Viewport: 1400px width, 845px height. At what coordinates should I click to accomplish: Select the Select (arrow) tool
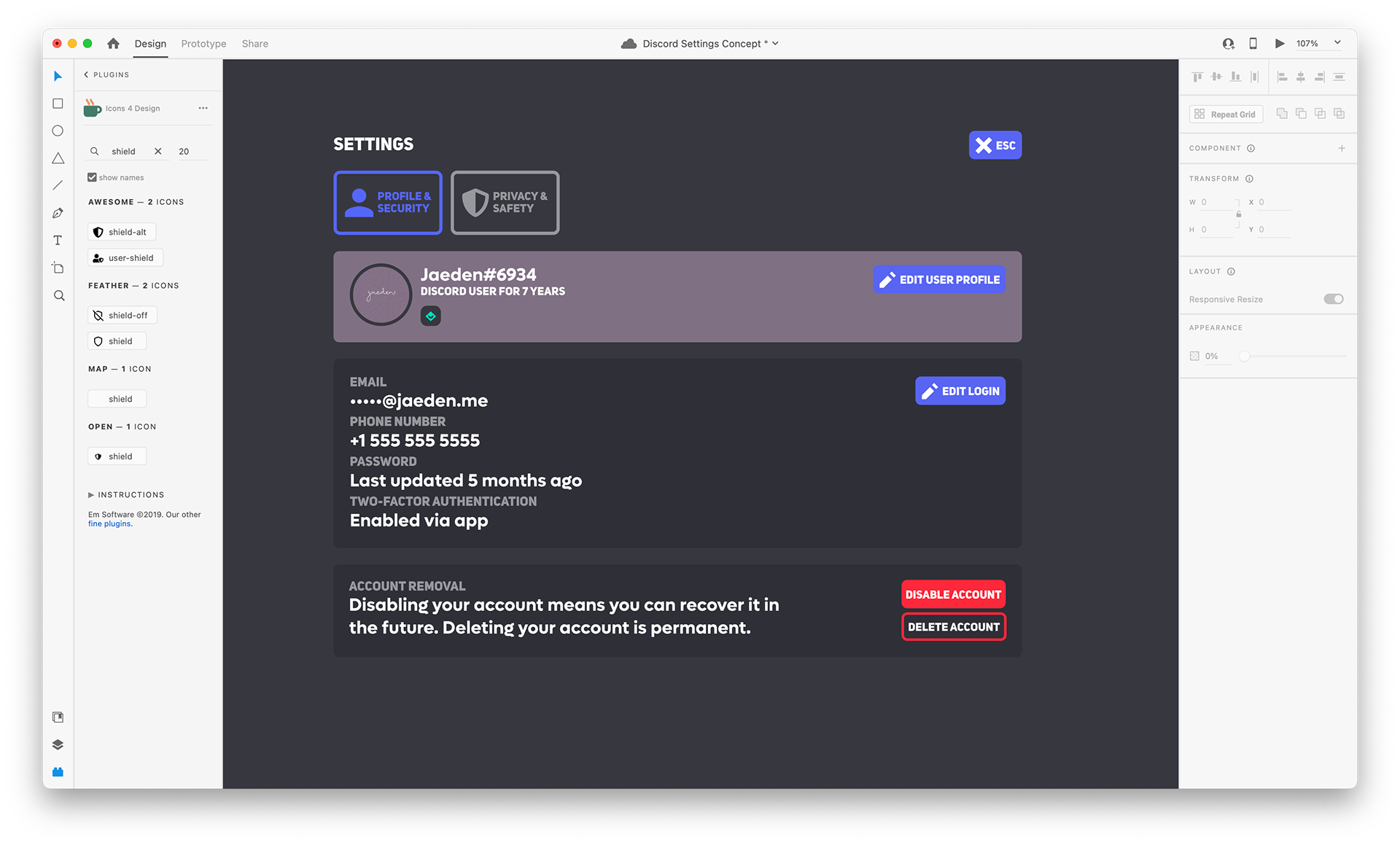coord(58,76)
